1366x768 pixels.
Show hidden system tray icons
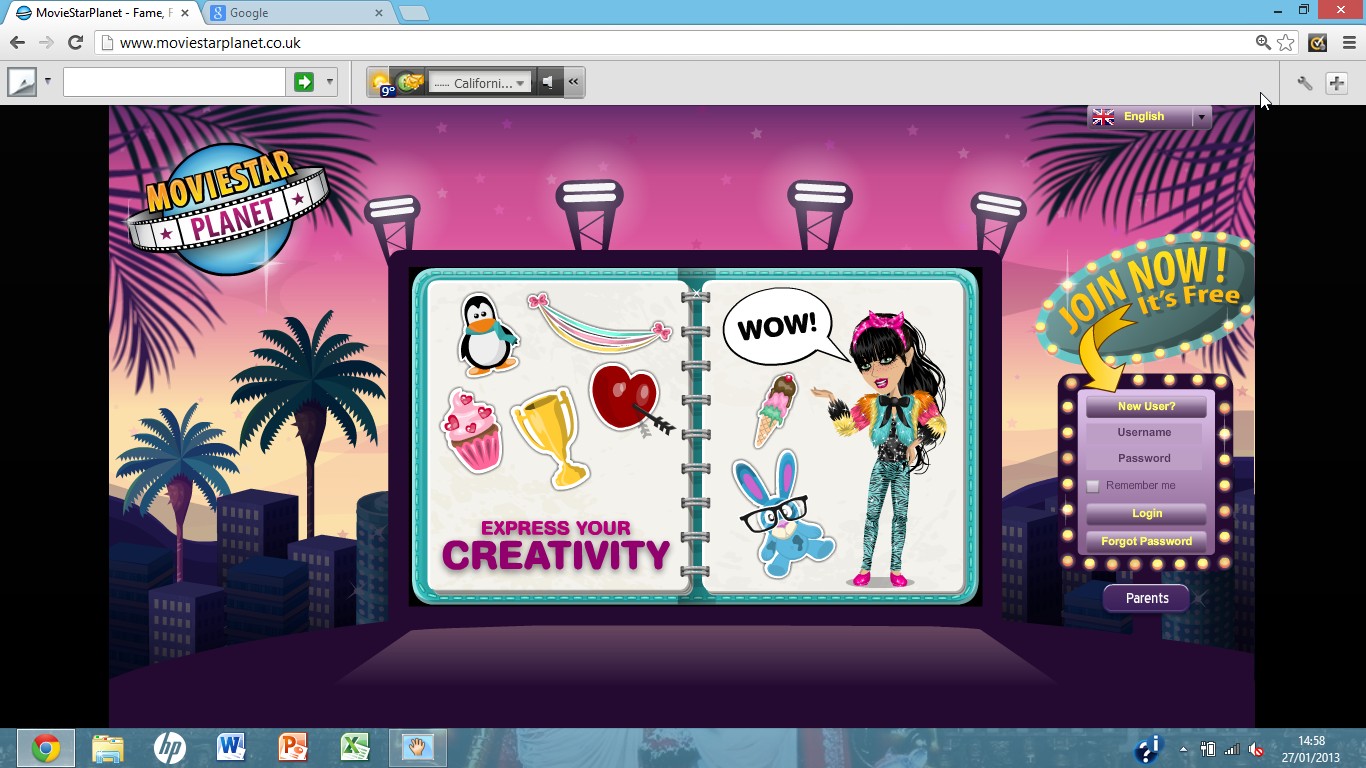click(x=1184, y=749)
